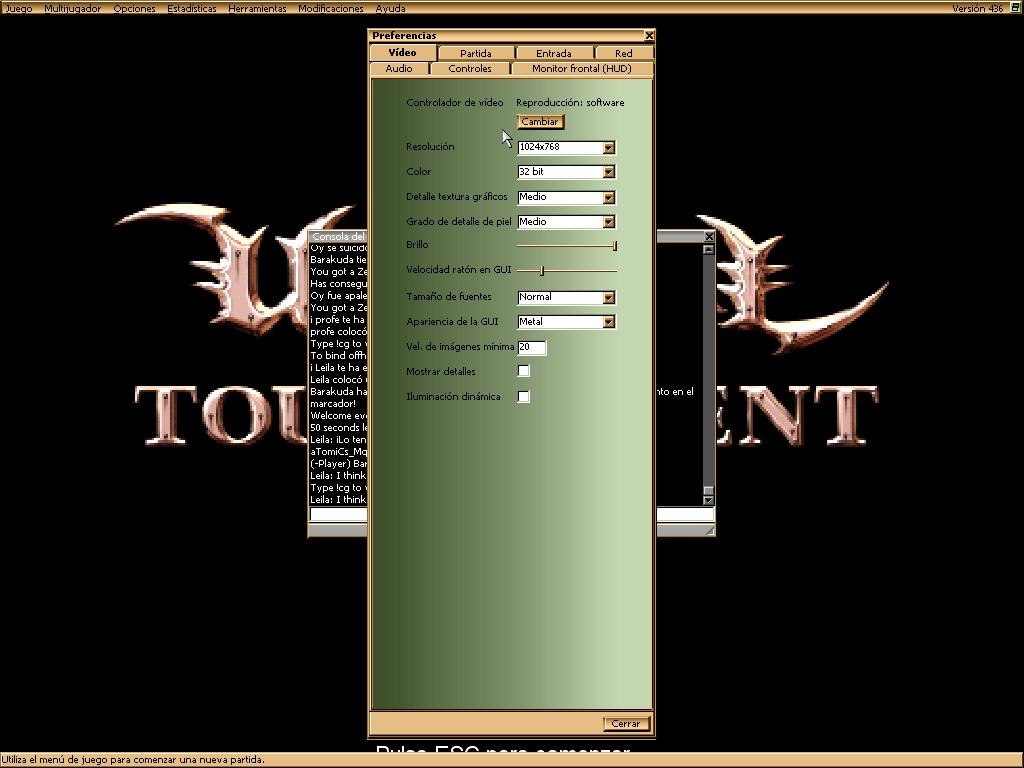
Task: Expand the Apariencia de la GUI dropdown
Action: coord(609,322)
